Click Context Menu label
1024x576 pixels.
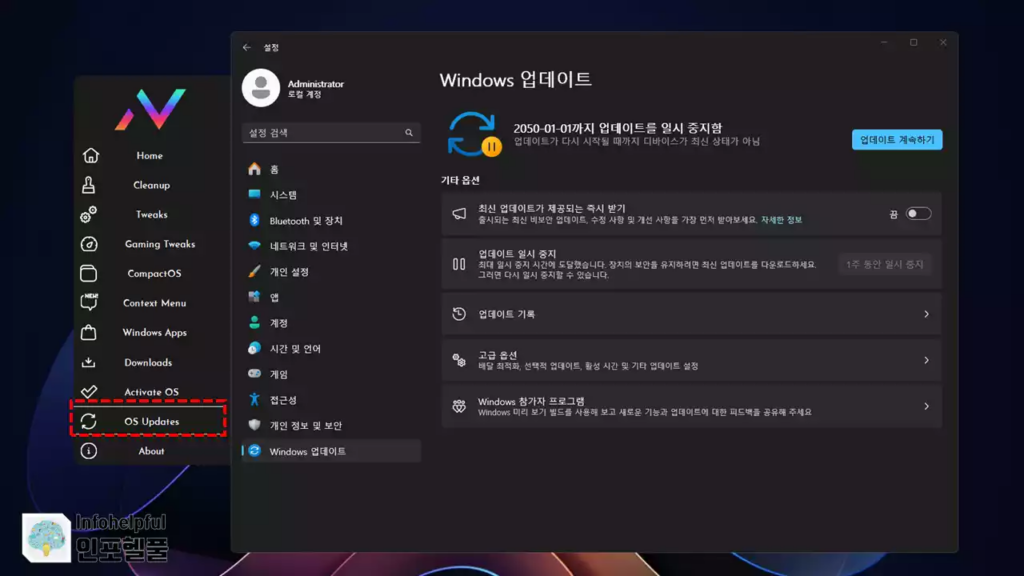(155, 303)
